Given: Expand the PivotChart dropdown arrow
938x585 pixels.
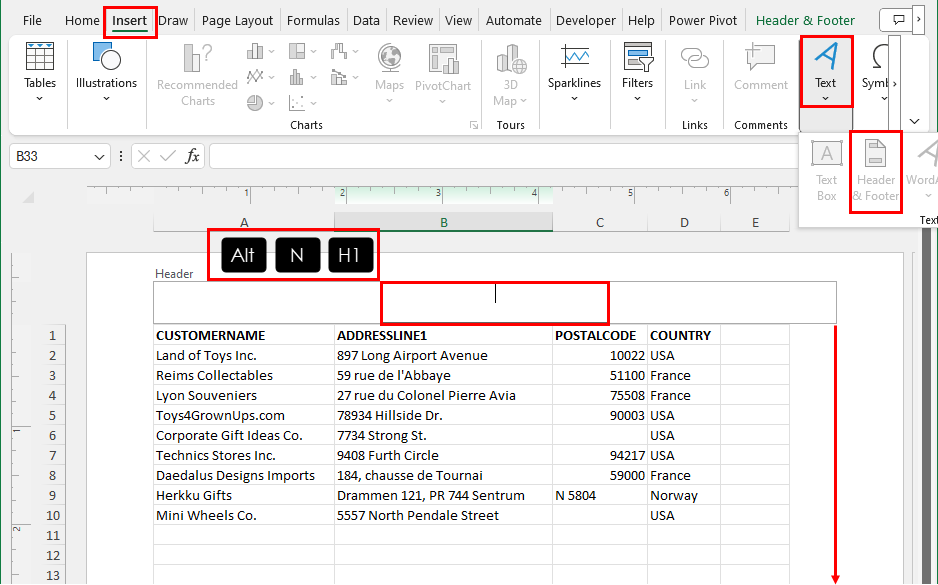Looking at the screenshot, I should 442,101.
